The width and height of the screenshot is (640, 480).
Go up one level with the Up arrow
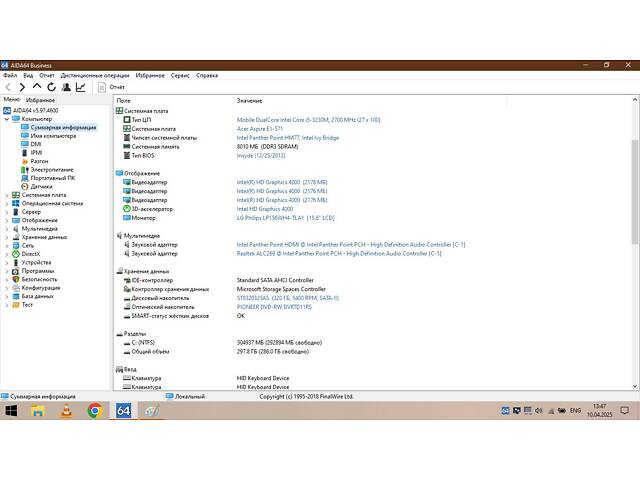click(37, 87)
